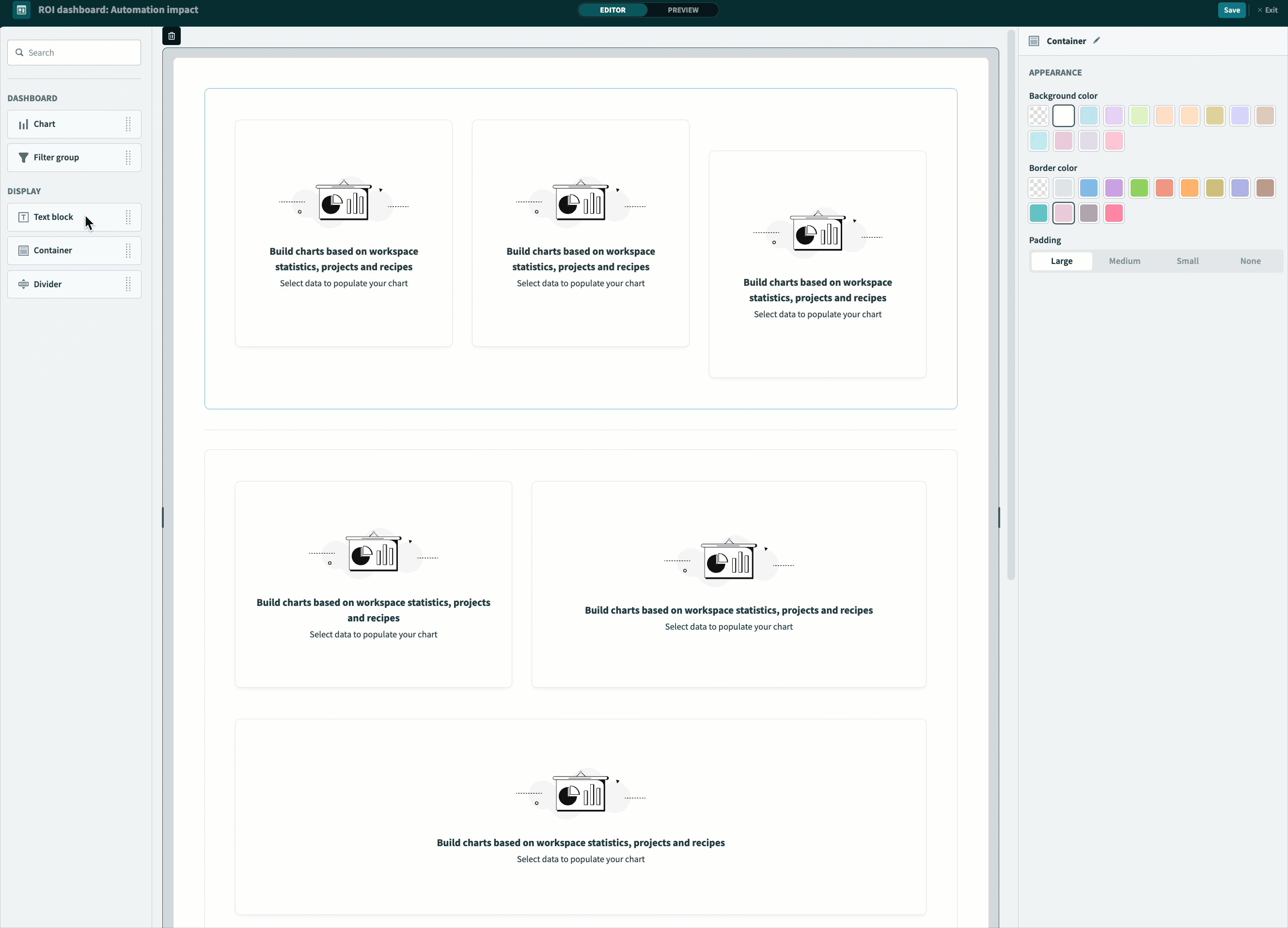This screenshot has width=1288, height=928.
Task: Select hot pink border color swatch
Action: click(x=1114, y=214)
